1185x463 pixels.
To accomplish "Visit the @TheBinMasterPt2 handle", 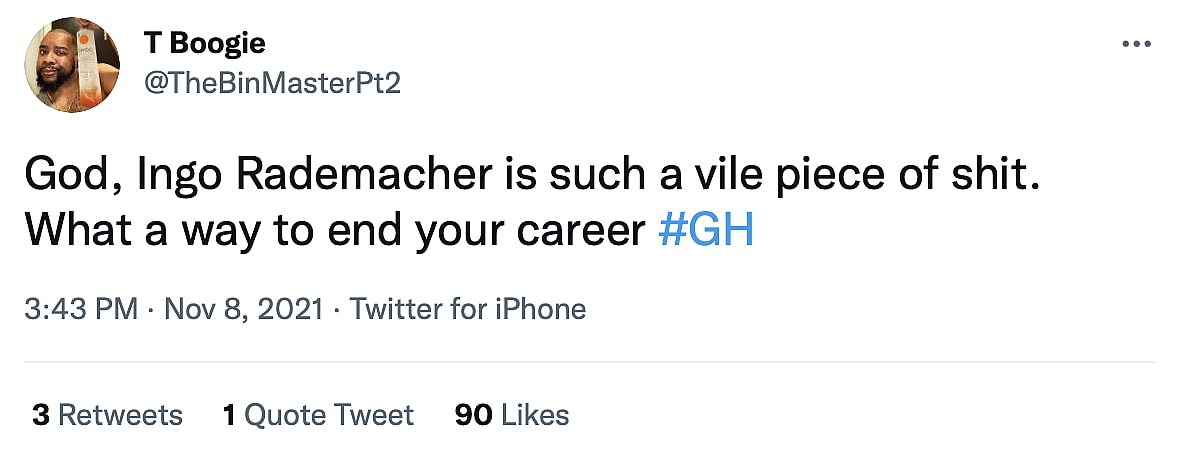I will click(x=272, y=83).
